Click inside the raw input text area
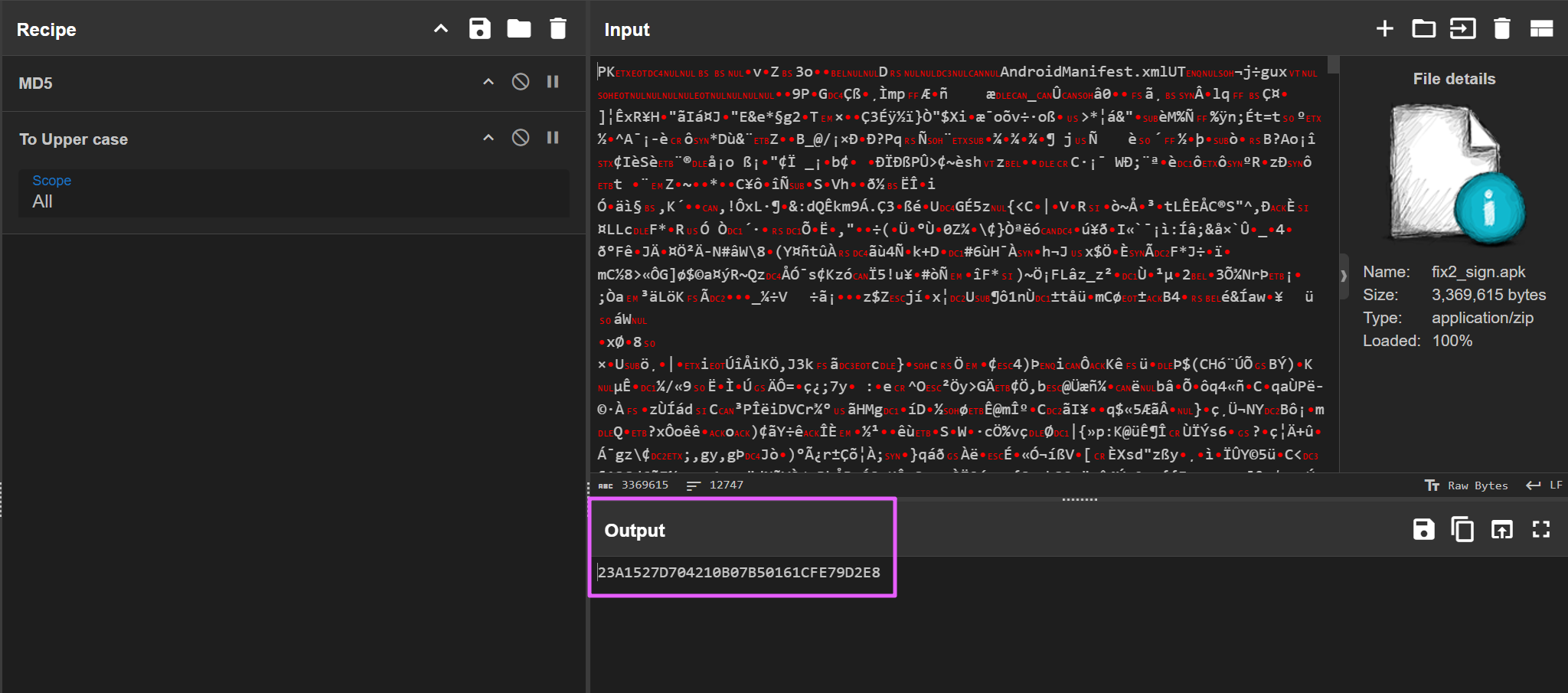This screenshot has height=693, width=1568. pyautogui.click(x=959, y=263)
